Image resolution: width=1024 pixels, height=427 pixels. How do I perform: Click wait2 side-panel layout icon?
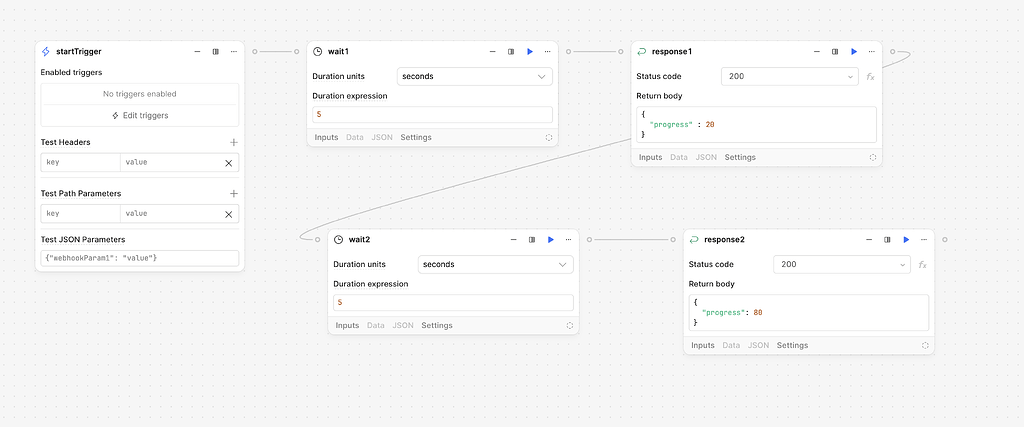(532, 240)
